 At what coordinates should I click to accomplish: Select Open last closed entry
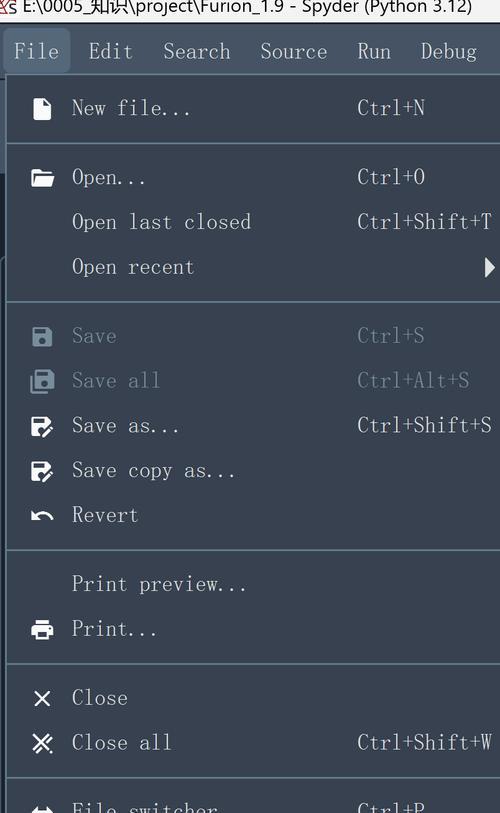coord(253,222)
